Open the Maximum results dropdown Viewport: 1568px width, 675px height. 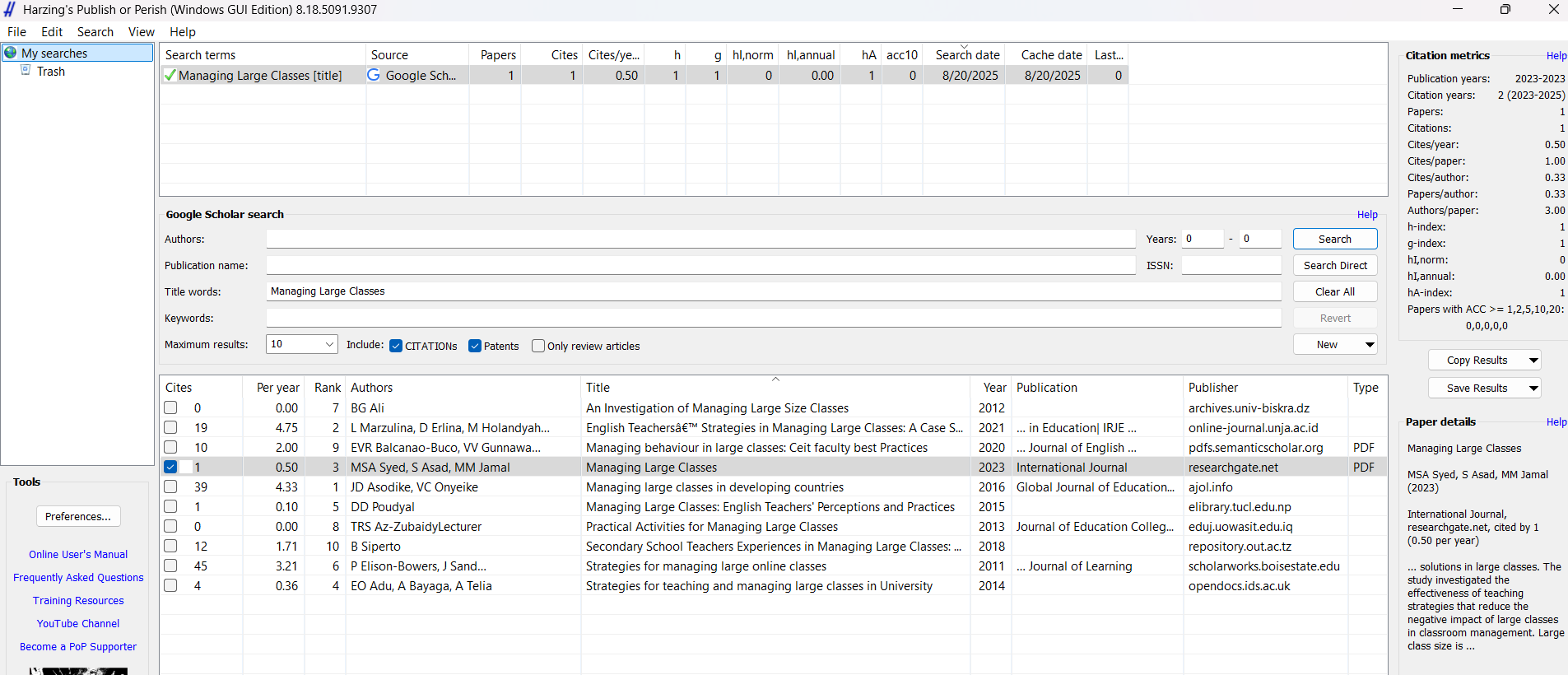pyautogui.click(x=329, y=344)
